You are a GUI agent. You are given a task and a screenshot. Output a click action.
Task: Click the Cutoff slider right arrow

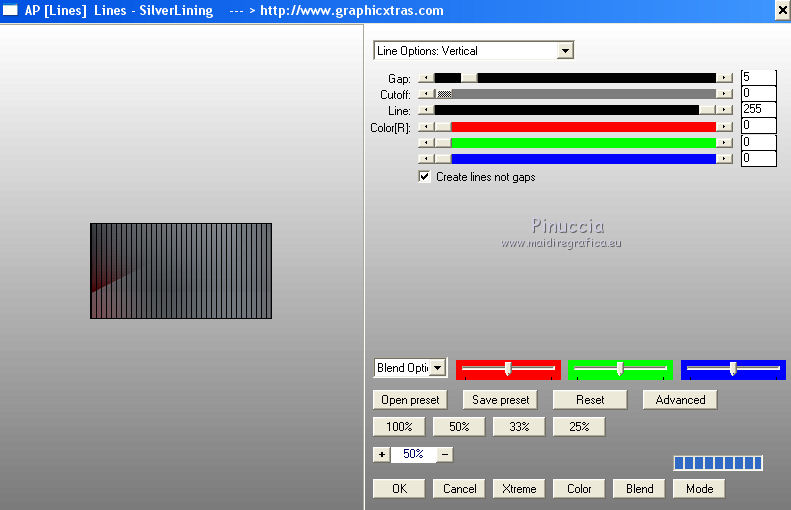pos(724,94)
